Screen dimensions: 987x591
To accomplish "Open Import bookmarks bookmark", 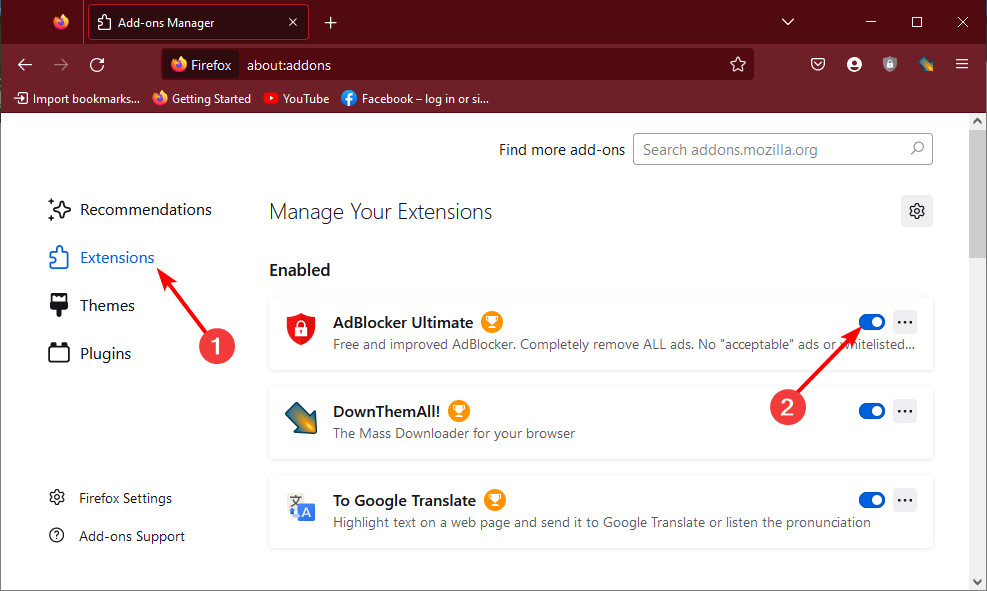I will [x=77, y=98].
